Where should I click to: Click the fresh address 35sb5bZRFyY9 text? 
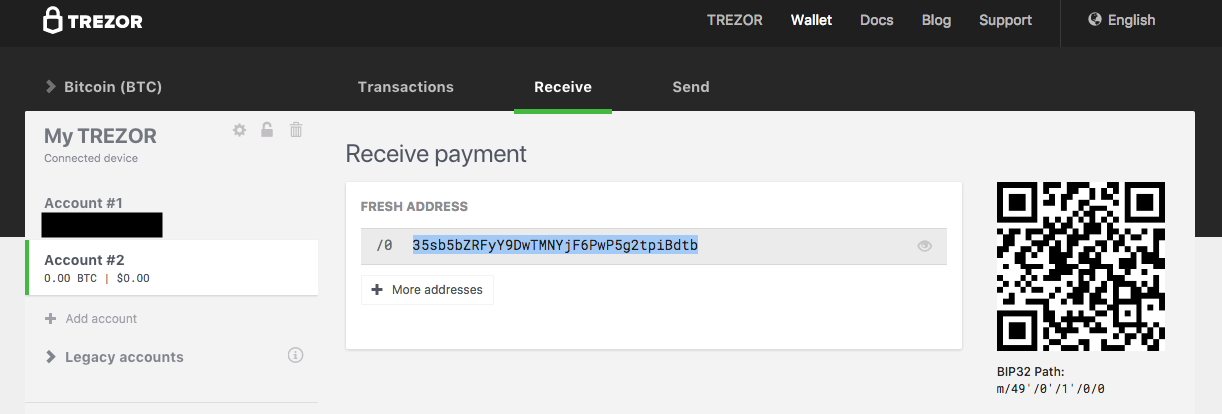pos(555,246)
